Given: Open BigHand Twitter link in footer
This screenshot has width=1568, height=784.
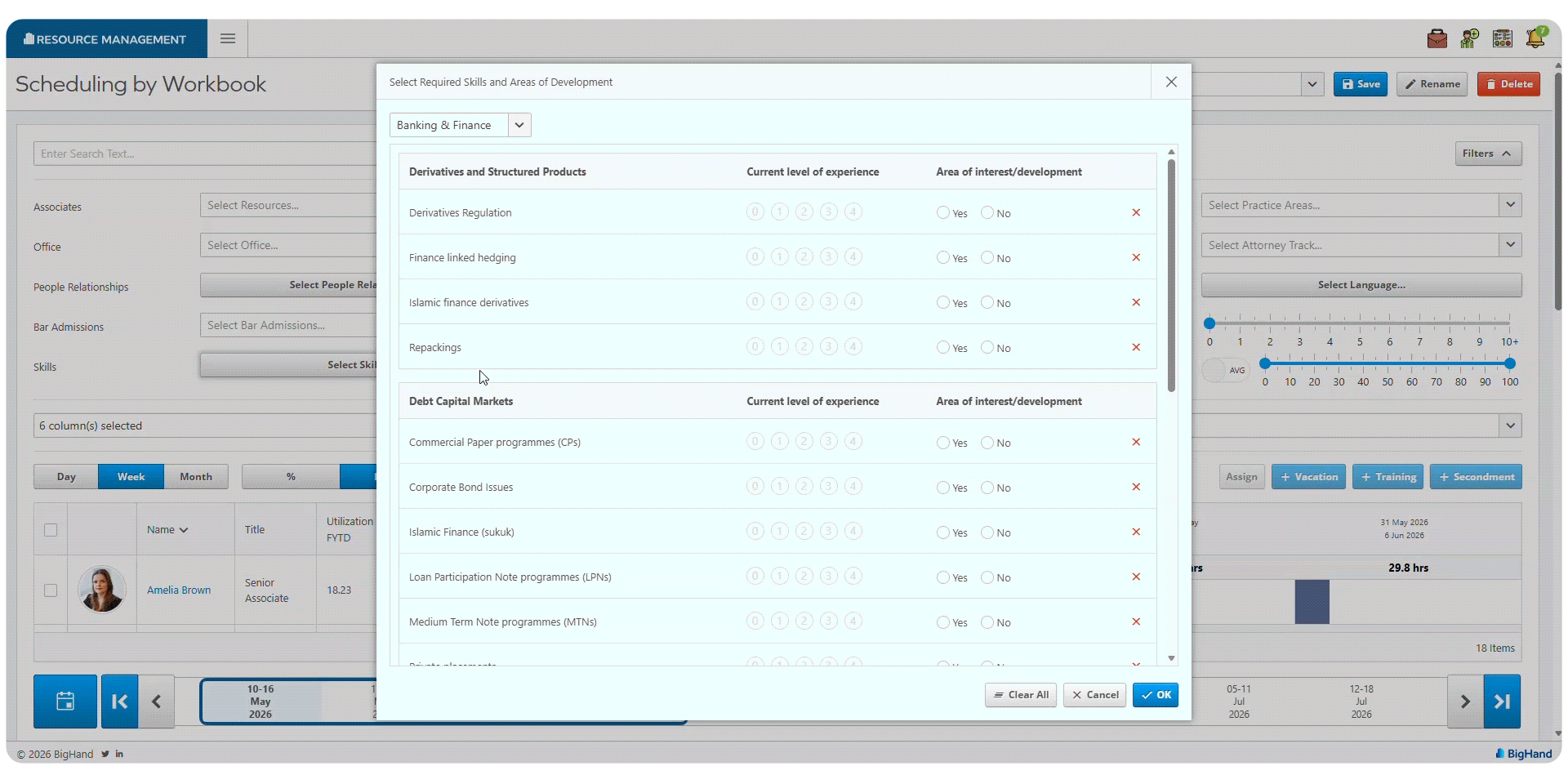Looking at the screenshot, I should tap(105, 754).
